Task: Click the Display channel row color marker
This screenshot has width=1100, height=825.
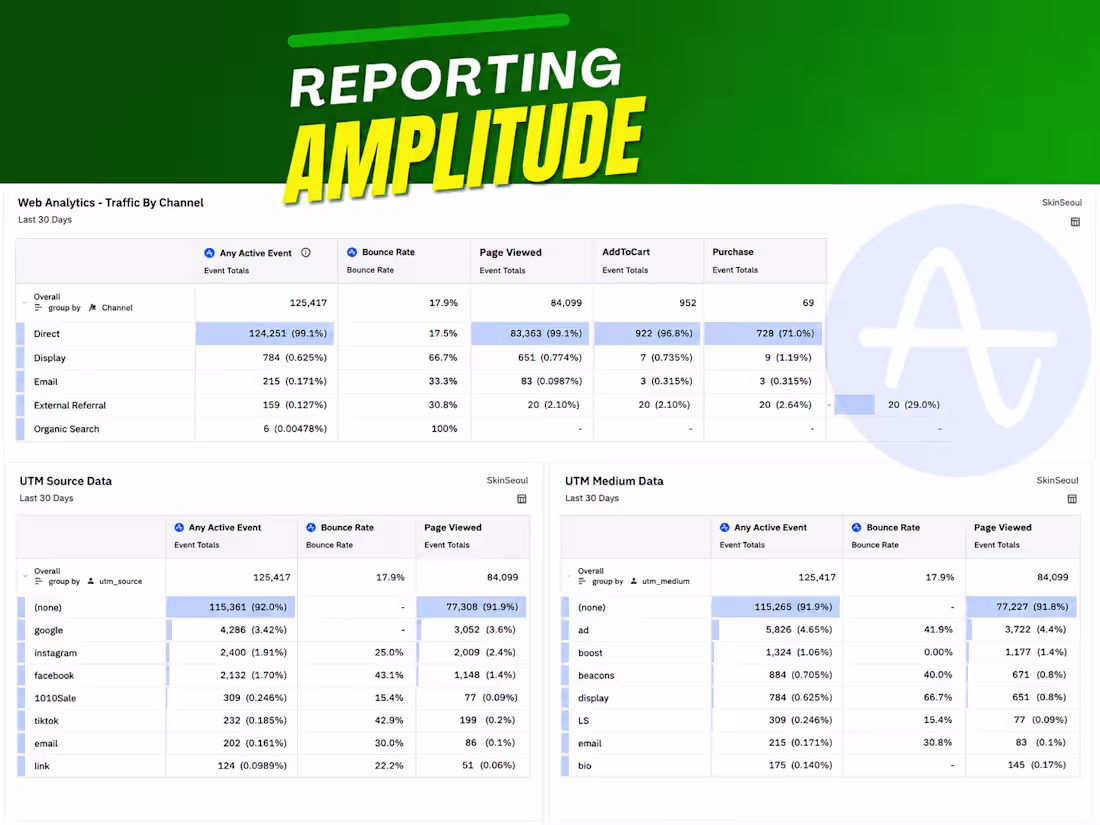Action: [x=20, y=358]
